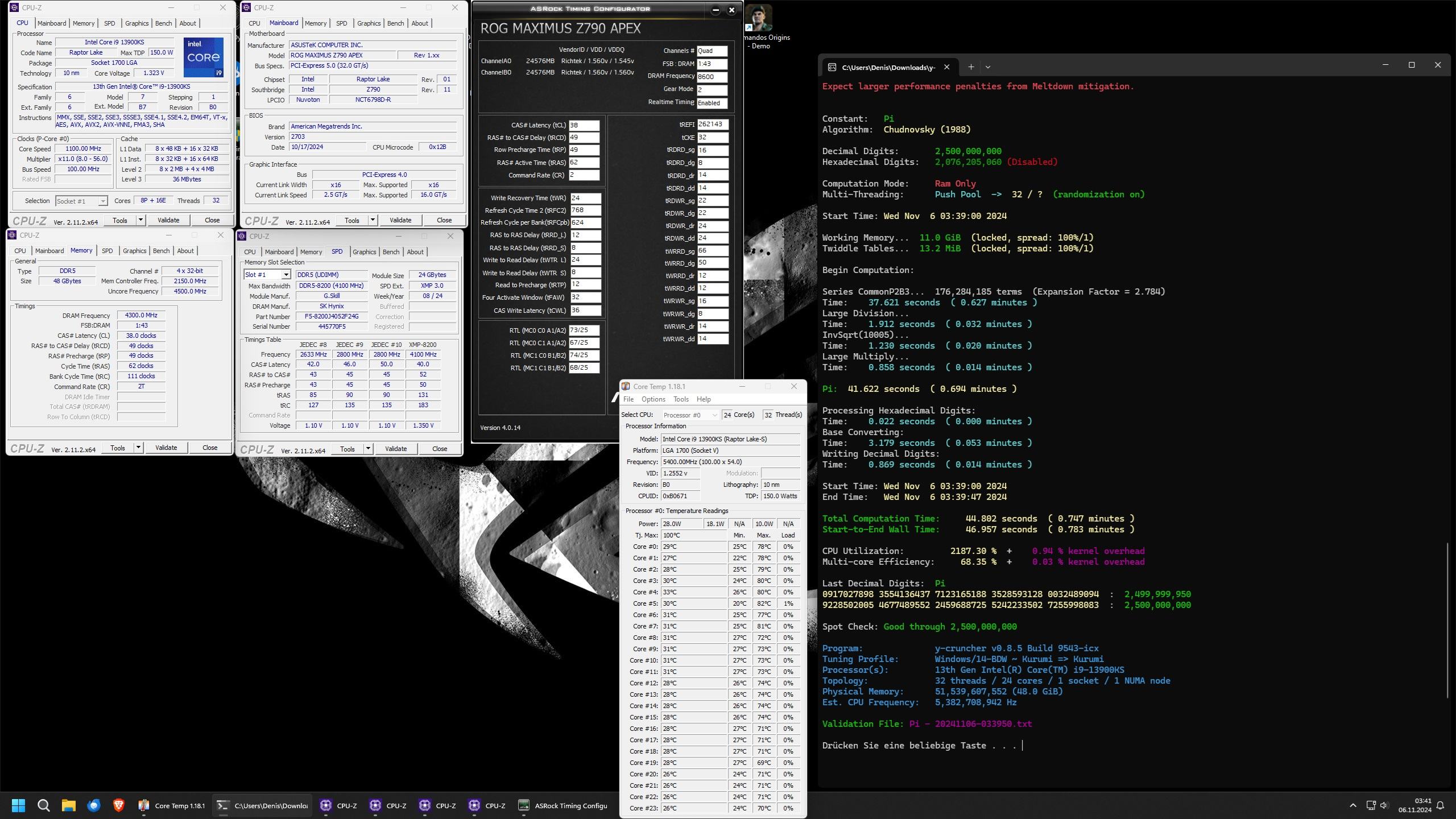Click Tools button in CPU-Z CPU window
The image size is (1456, 819).
click(x=120, y=220)
